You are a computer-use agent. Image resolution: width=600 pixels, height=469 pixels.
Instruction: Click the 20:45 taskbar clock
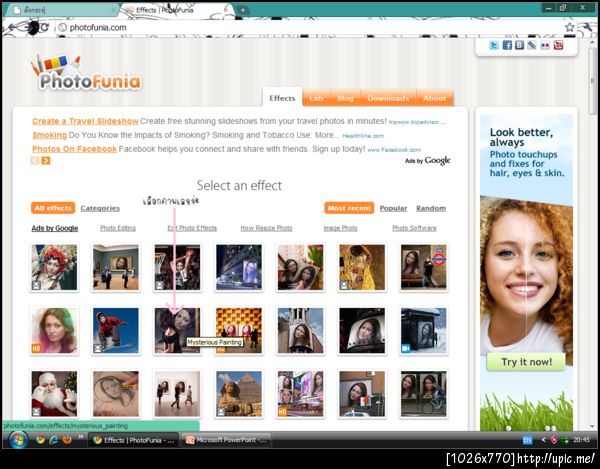(581, 440)
